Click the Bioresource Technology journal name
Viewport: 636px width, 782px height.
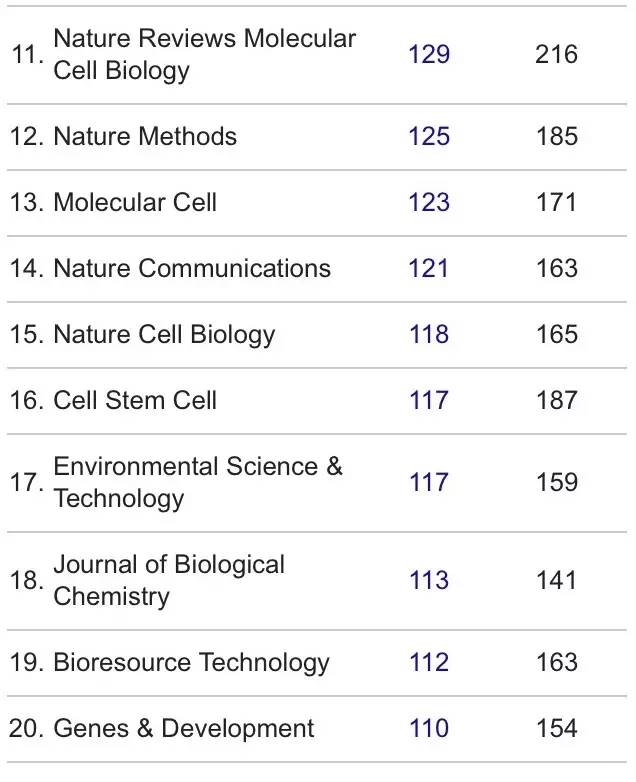point(191,662)
